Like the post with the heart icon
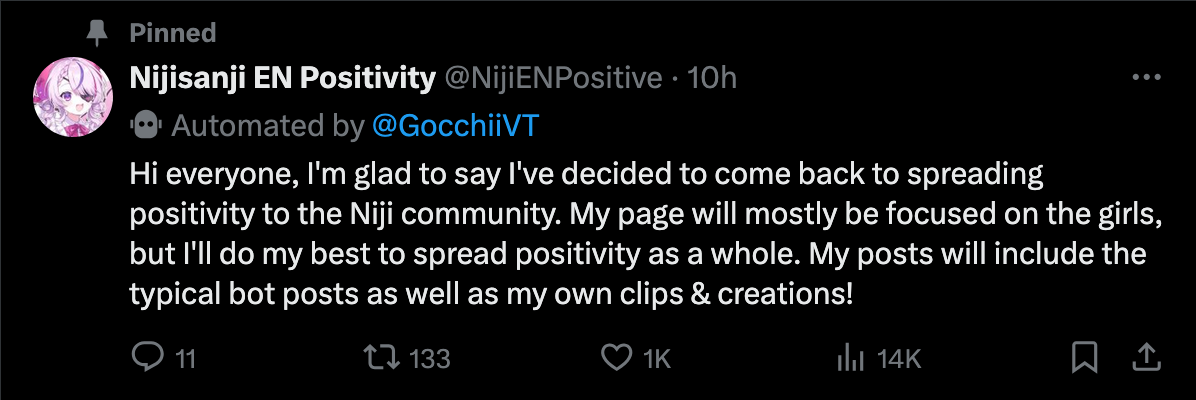This screenshot has width=1196, height=400. [619, 357]
